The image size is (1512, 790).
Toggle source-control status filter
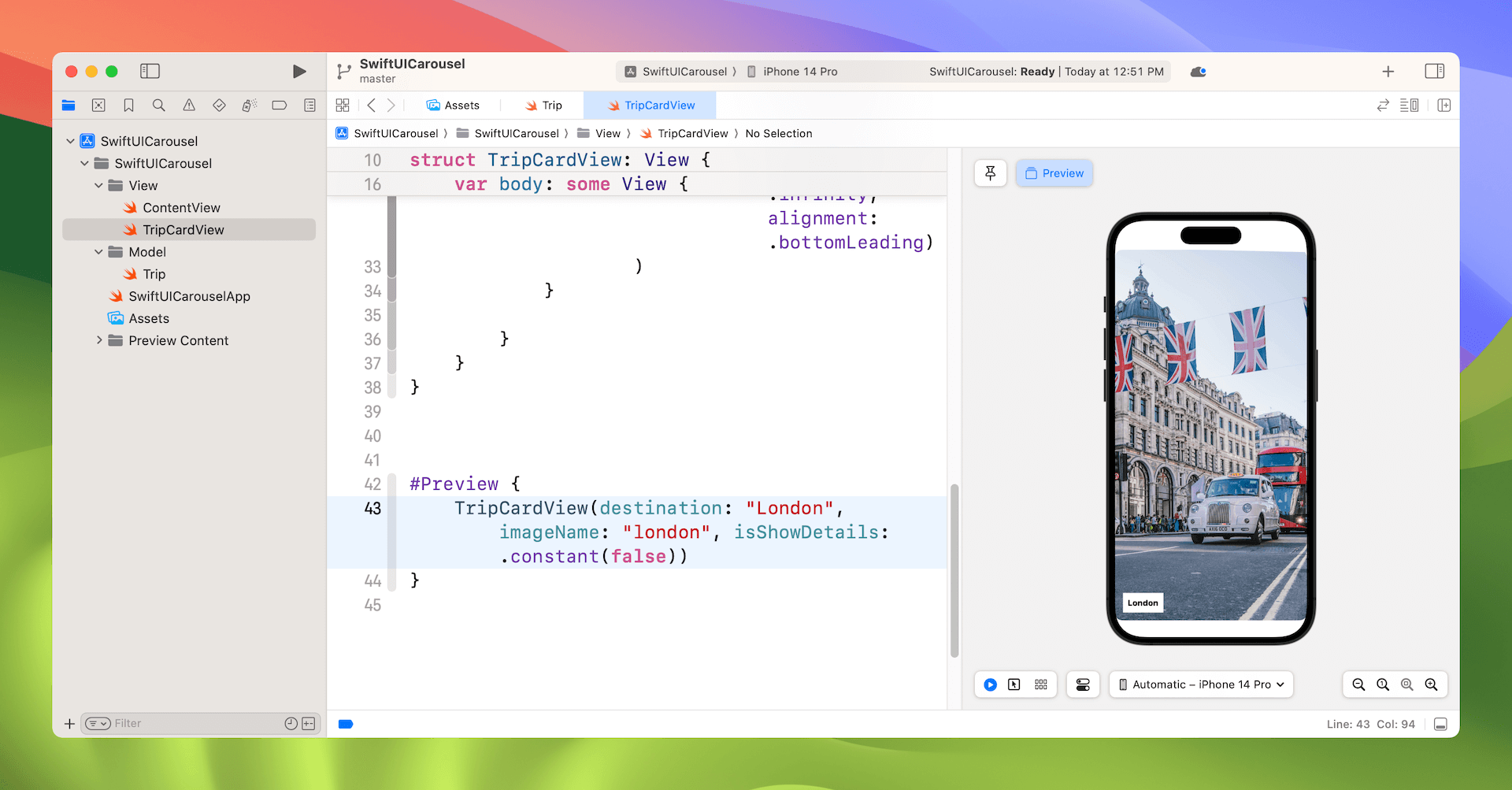tap(309, 724)
